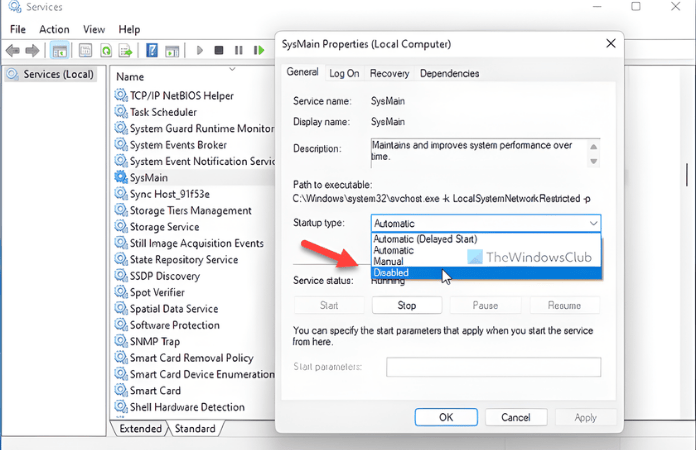Click the Refresh toolbar icon
This screenshot has width=696, height=450.
click(x=106, y=50)
